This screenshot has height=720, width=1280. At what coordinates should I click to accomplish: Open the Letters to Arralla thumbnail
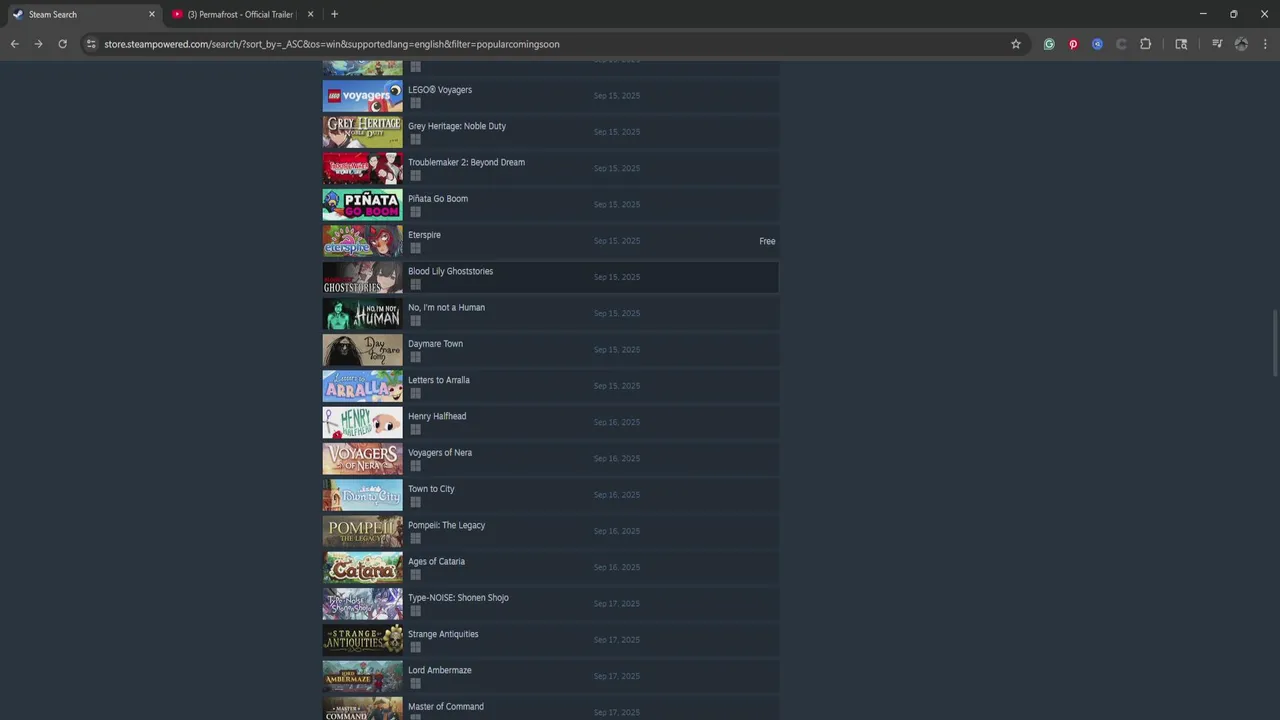pyautogui.click(x=362, y=386)
